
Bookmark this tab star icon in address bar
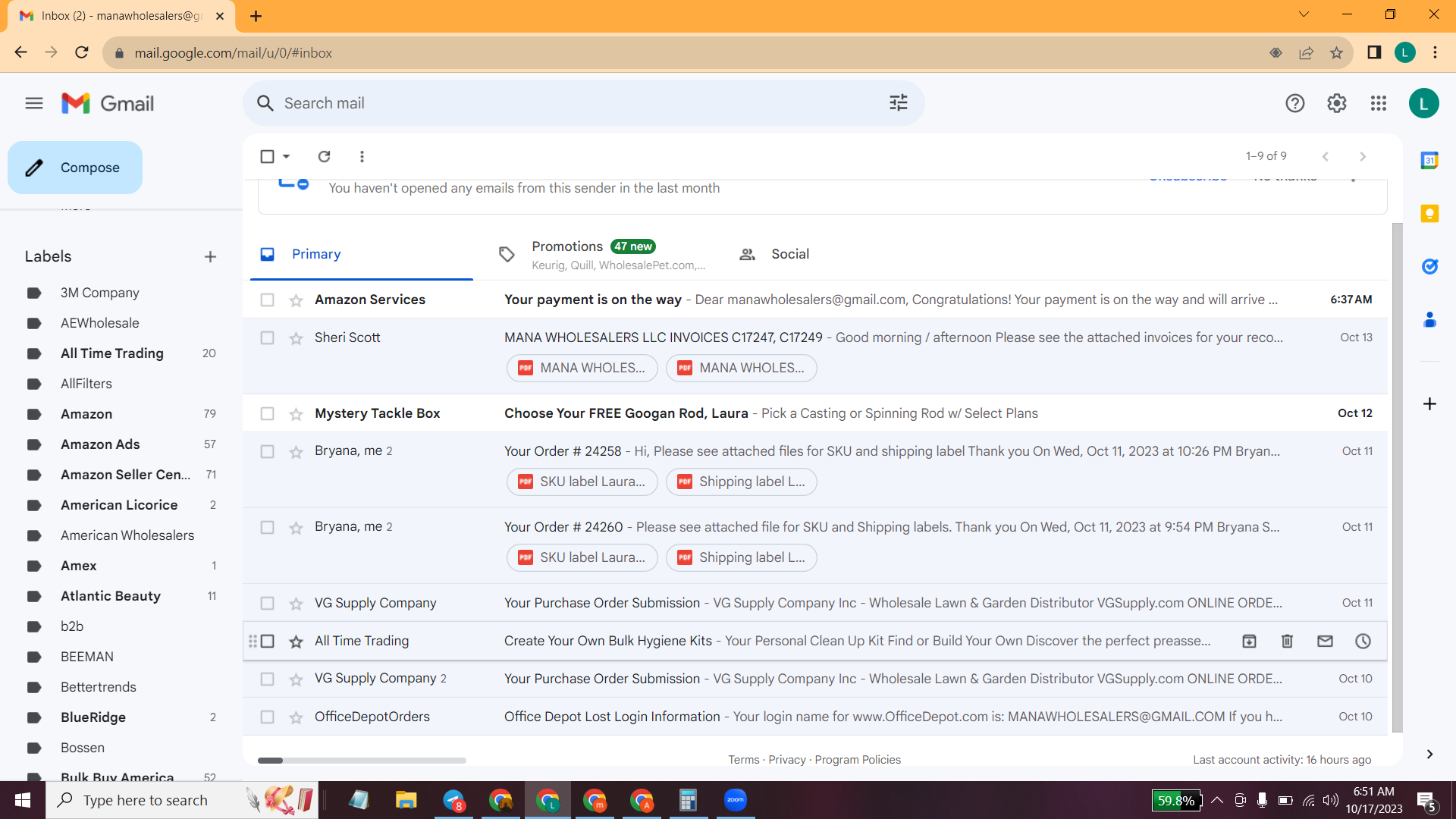[1336, 53]
